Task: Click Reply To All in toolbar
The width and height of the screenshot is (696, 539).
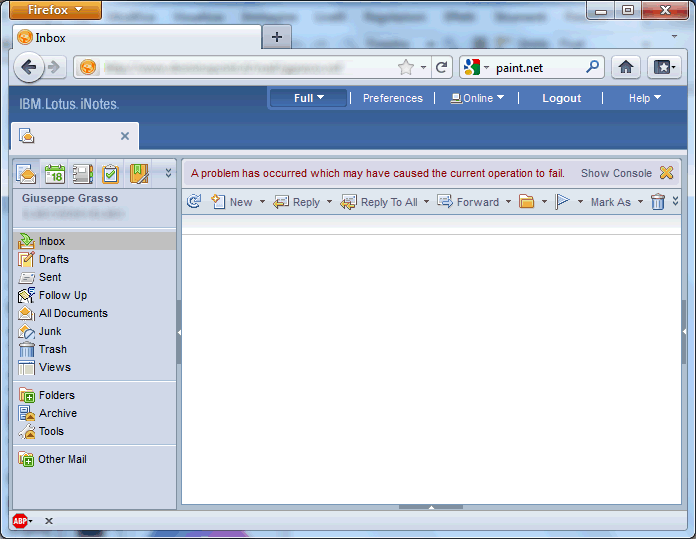Action: [x=379, y=202]
